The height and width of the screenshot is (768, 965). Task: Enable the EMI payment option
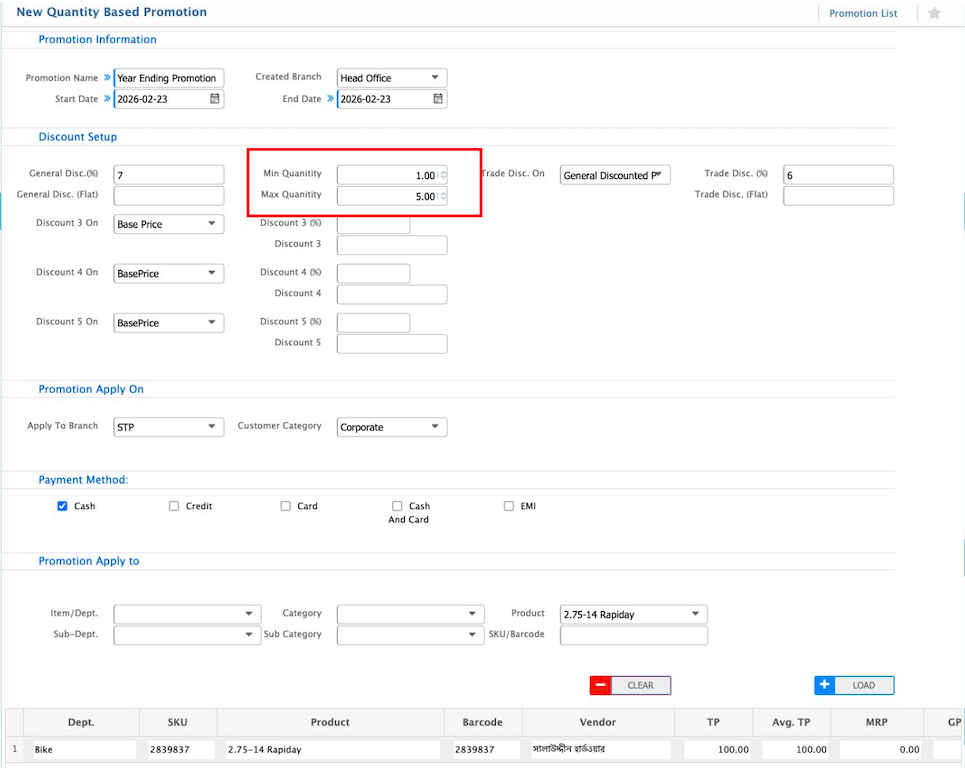click(x=509, y=506)
